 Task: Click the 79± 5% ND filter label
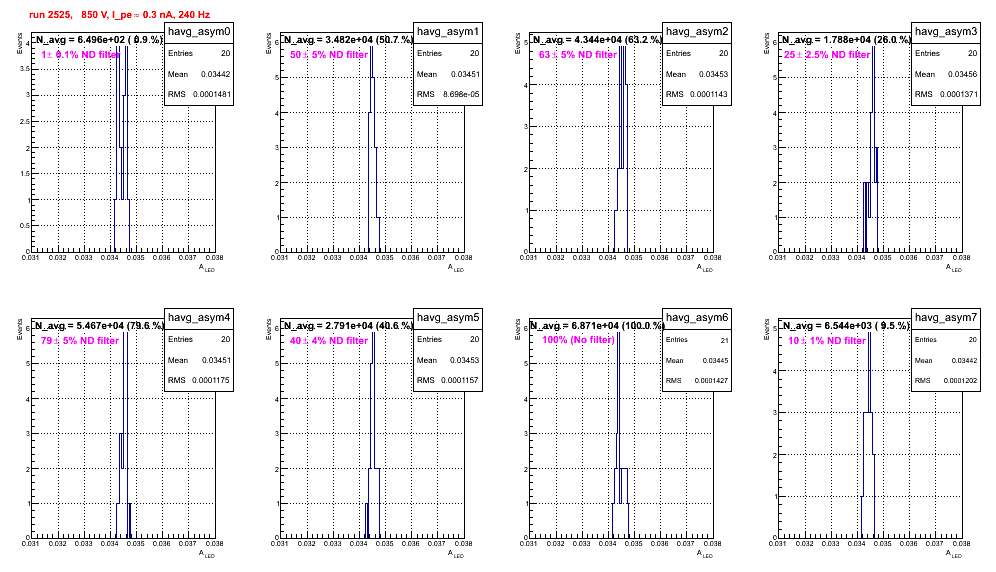tap(80, 341)
